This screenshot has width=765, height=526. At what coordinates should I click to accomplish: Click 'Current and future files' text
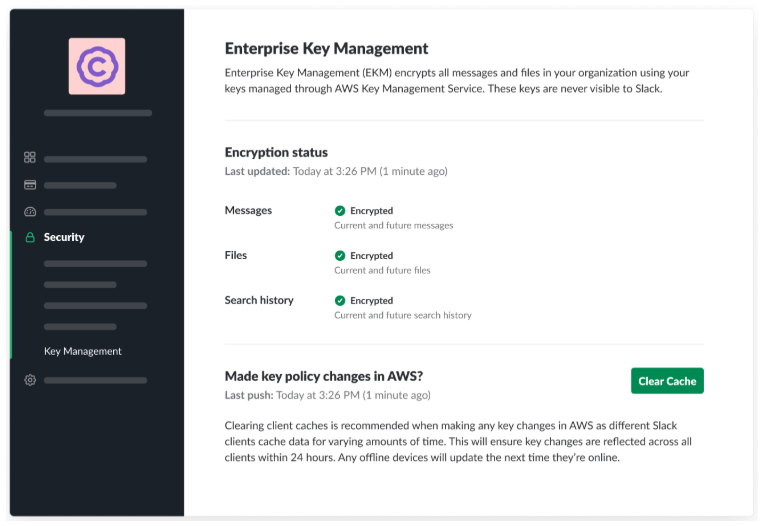382,270
